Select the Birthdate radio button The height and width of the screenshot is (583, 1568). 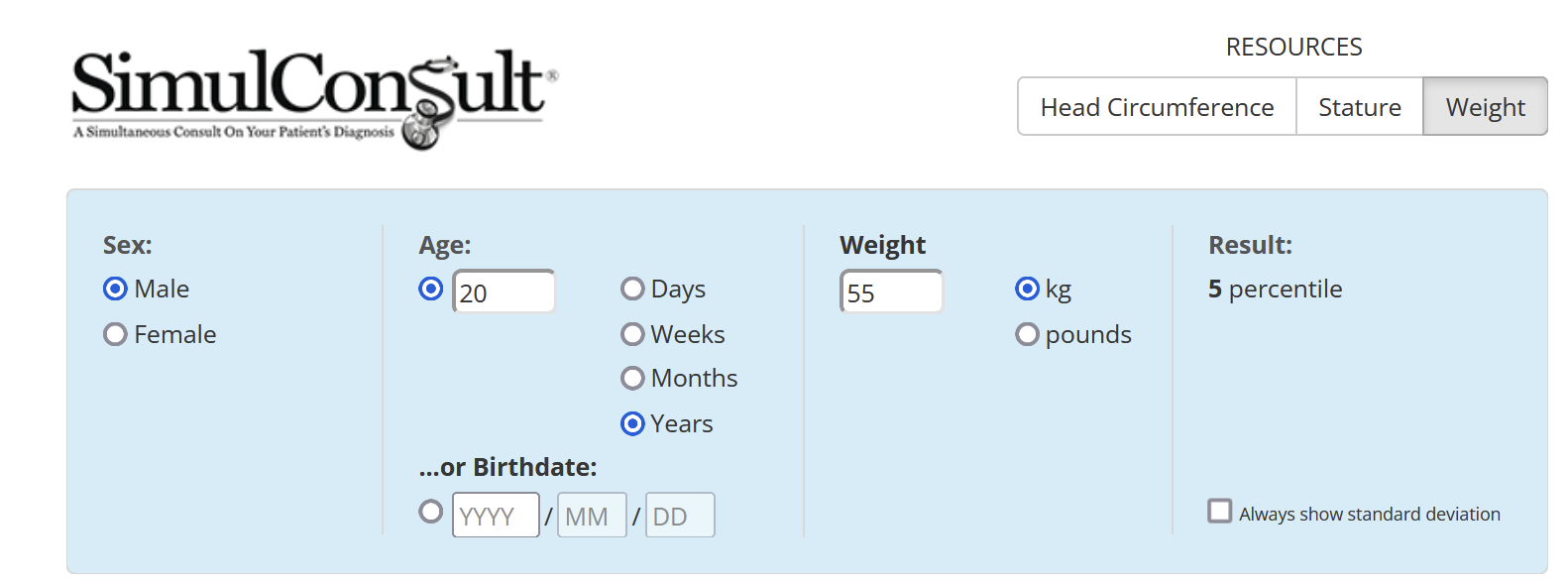[x=431, y=512]
